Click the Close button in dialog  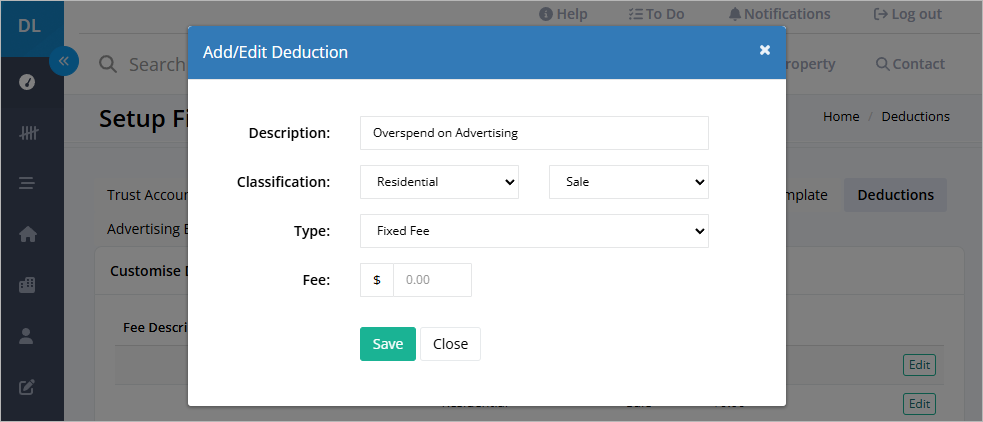tap(450, 344)
